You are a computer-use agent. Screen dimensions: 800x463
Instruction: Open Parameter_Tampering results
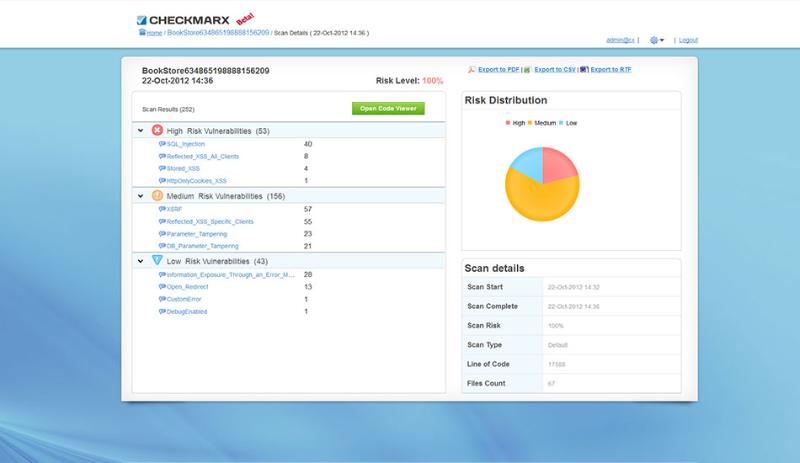click(196, 234)
